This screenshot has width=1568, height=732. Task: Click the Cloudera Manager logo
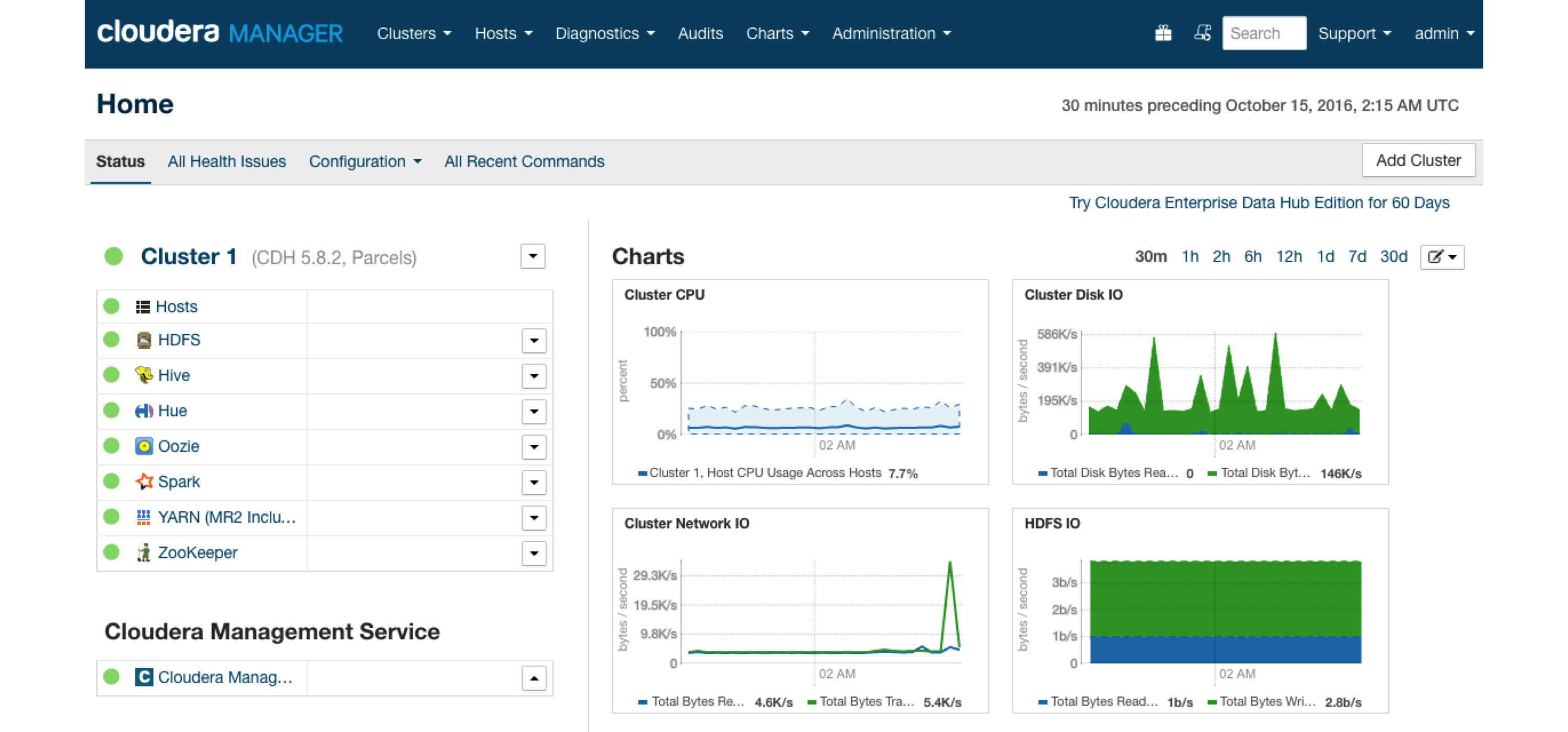pos(220,32)
